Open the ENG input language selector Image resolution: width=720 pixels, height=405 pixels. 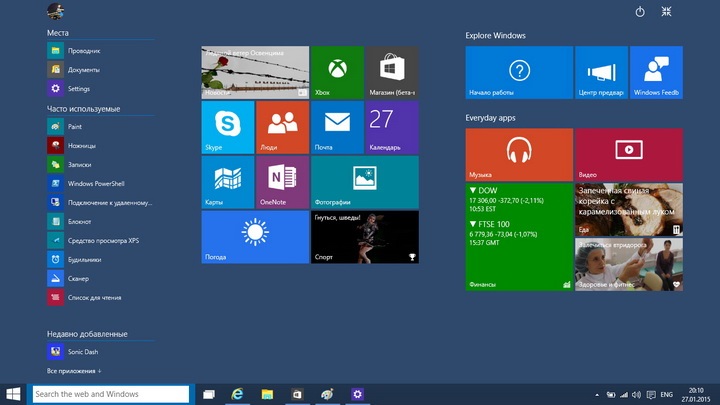click(667, 395)
